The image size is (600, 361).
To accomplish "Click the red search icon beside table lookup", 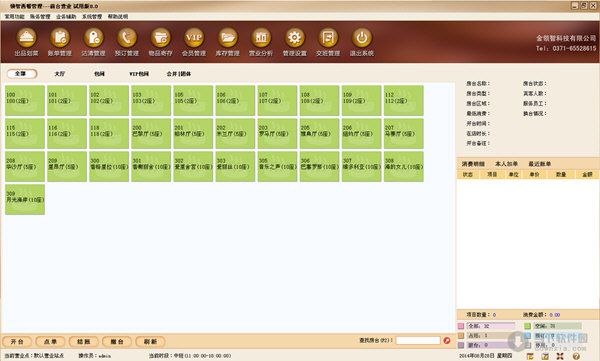I will click(x=447, y=340).
